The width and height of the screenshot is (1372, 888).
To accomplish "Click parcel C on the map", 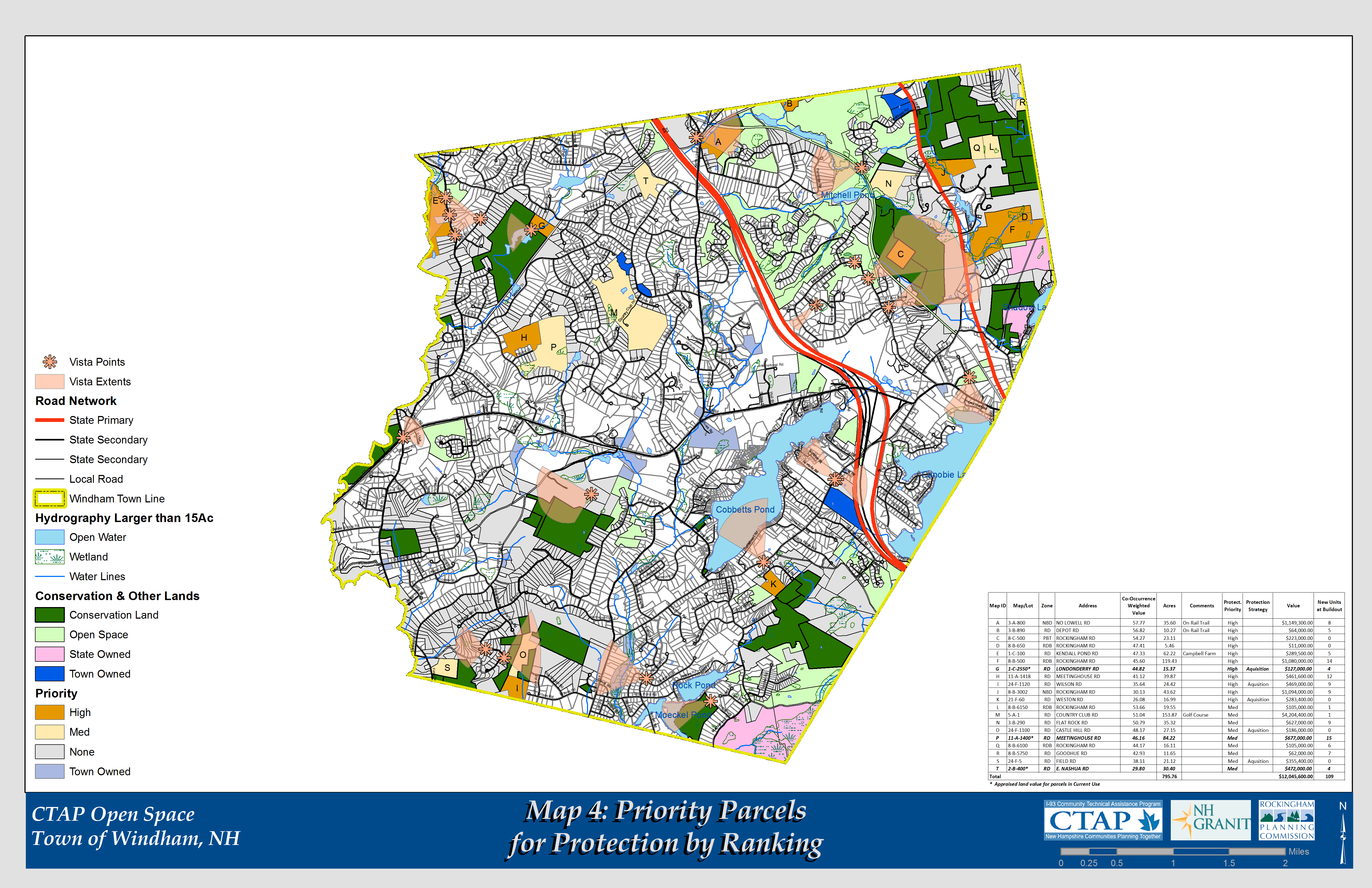I will [x=900, y=254].
